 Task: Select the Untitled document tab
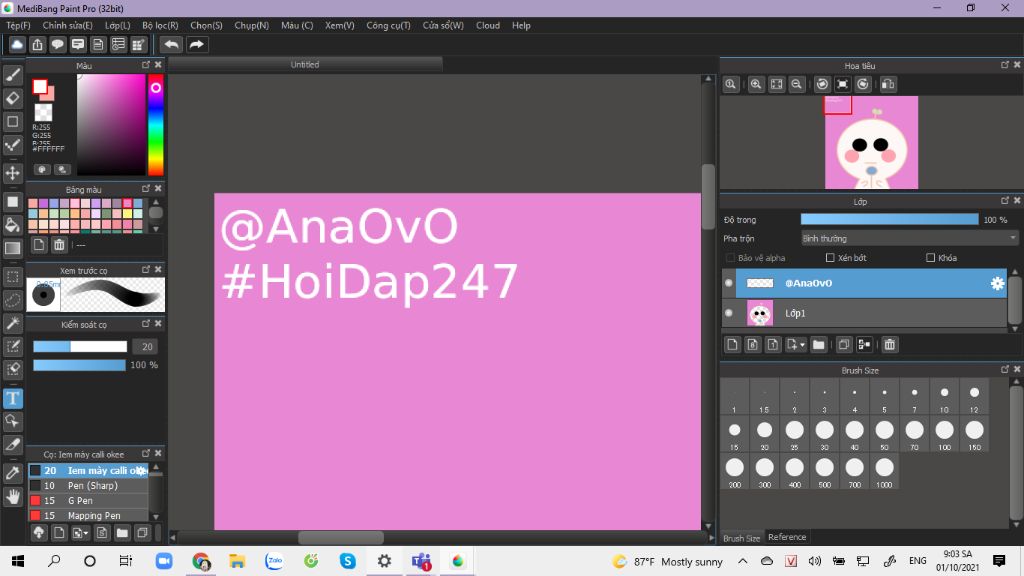coord(305,65)
